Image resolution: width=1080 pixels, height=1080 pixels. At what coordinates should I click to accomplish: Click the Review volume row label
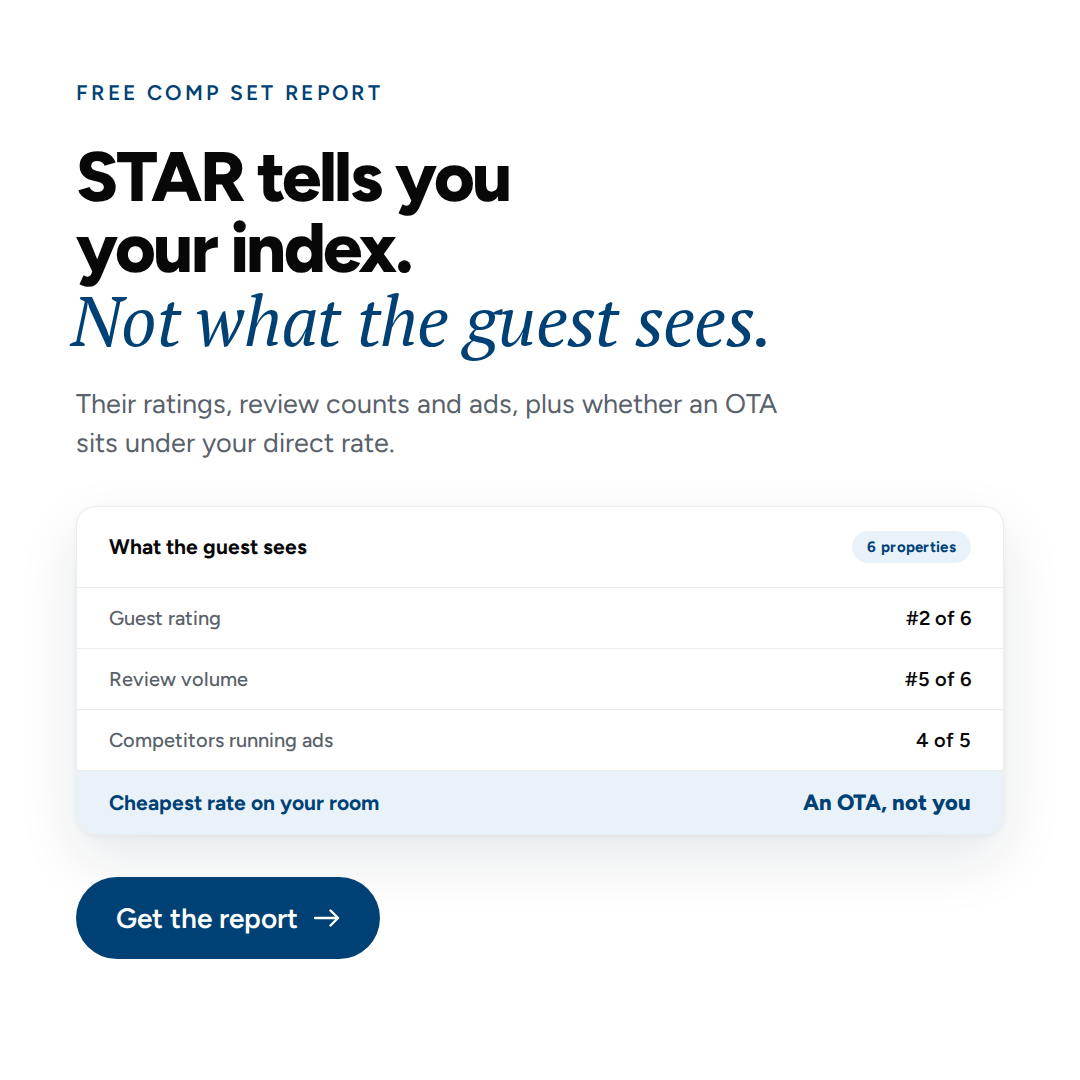point(178,679)
